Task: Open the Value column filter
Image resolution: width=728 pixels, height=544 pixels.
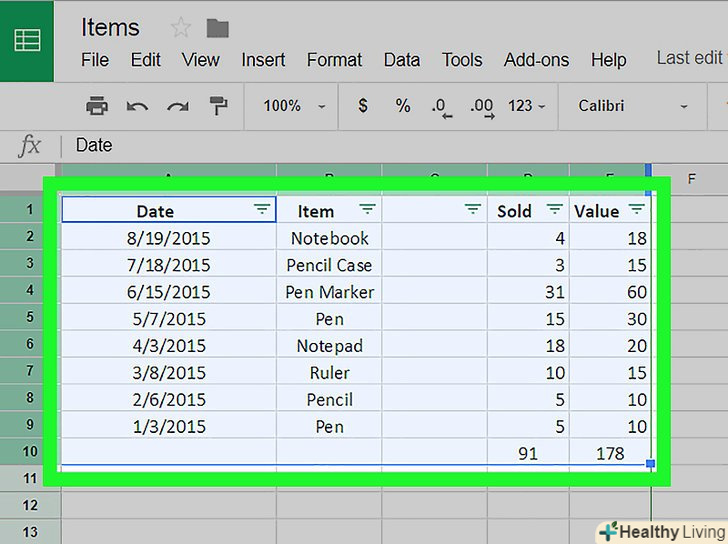Action: point(636,209)
